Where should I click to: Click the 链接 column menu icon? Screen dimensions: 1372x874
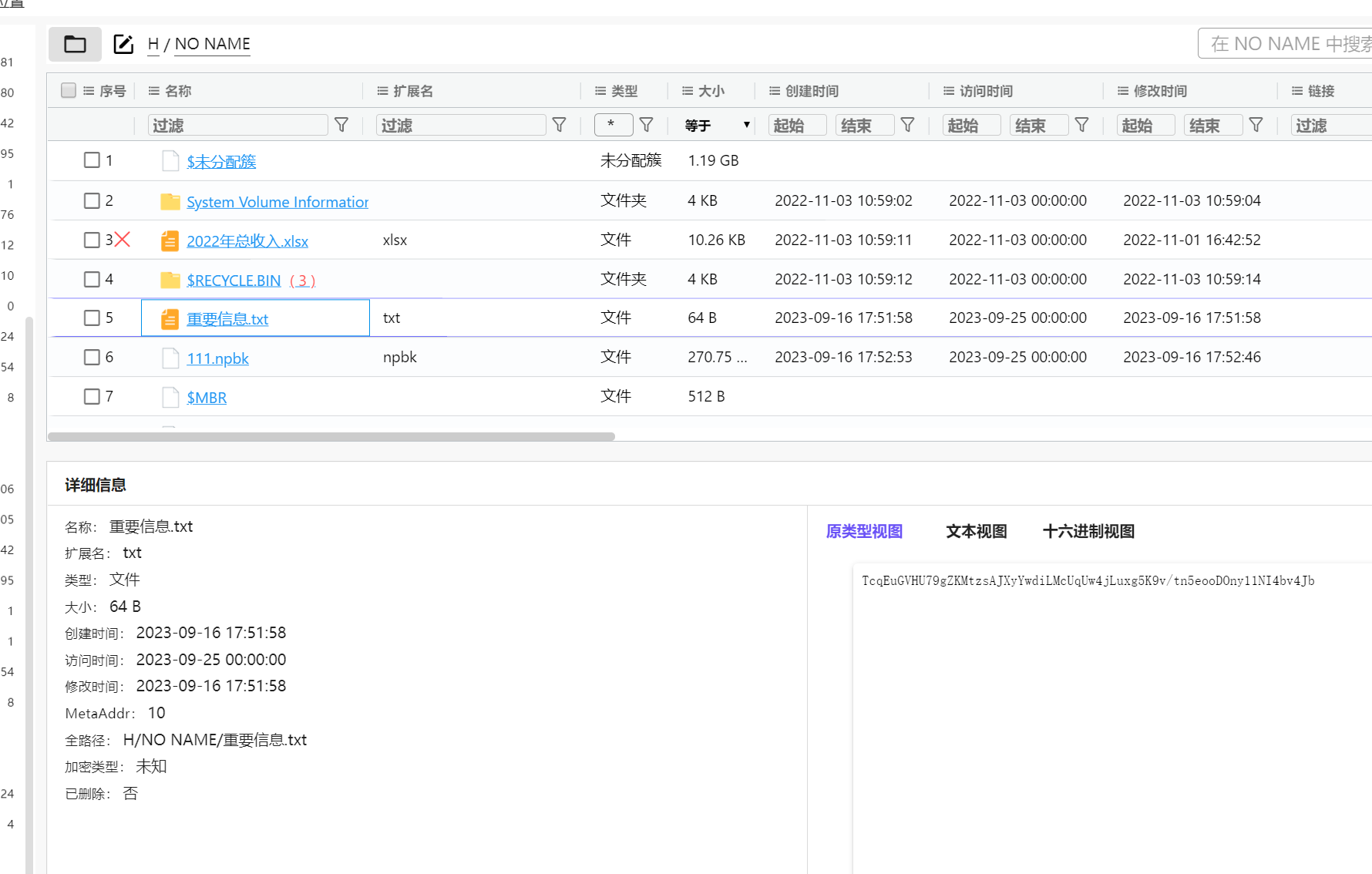point(1297,91)
